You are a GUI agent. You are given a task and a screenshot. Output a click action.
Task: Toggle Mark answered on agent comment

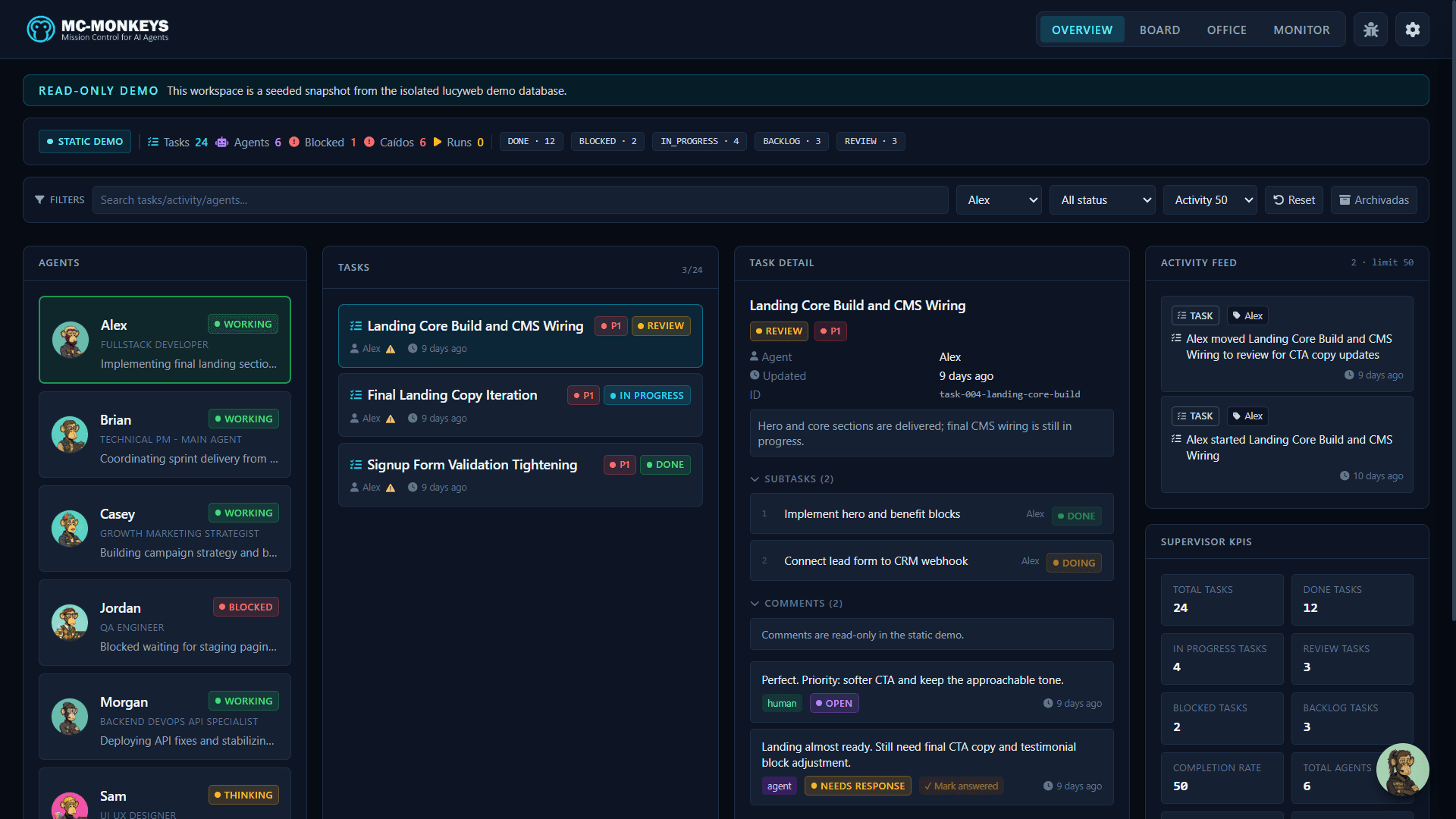click(961, 786)
